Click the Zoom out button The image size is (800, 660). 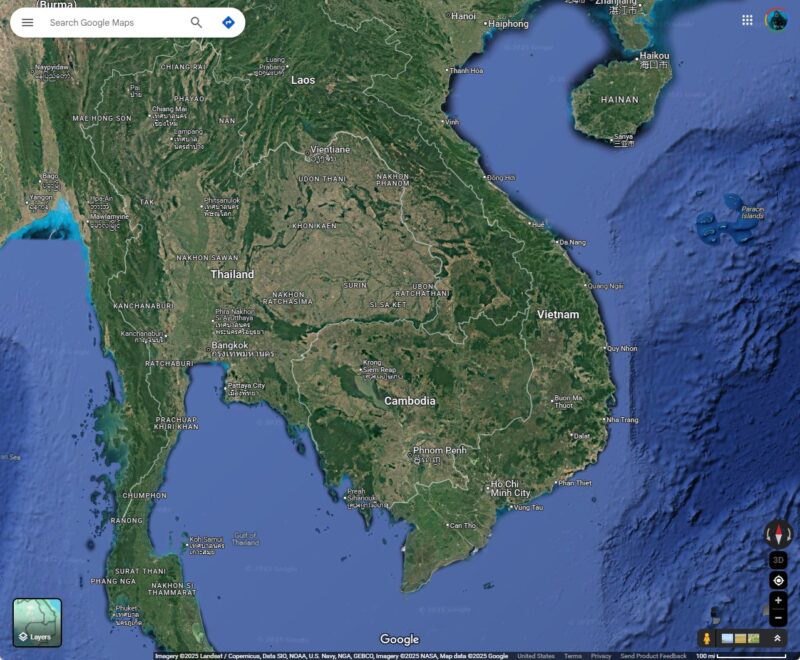pos(778,619)
